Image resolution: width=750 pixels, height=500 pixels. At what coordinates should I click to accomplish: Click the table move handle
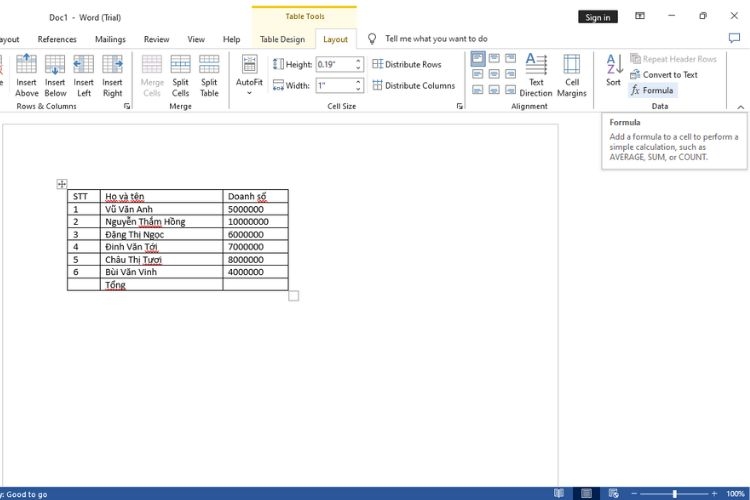pyautogui.click(x=62, y=184)
